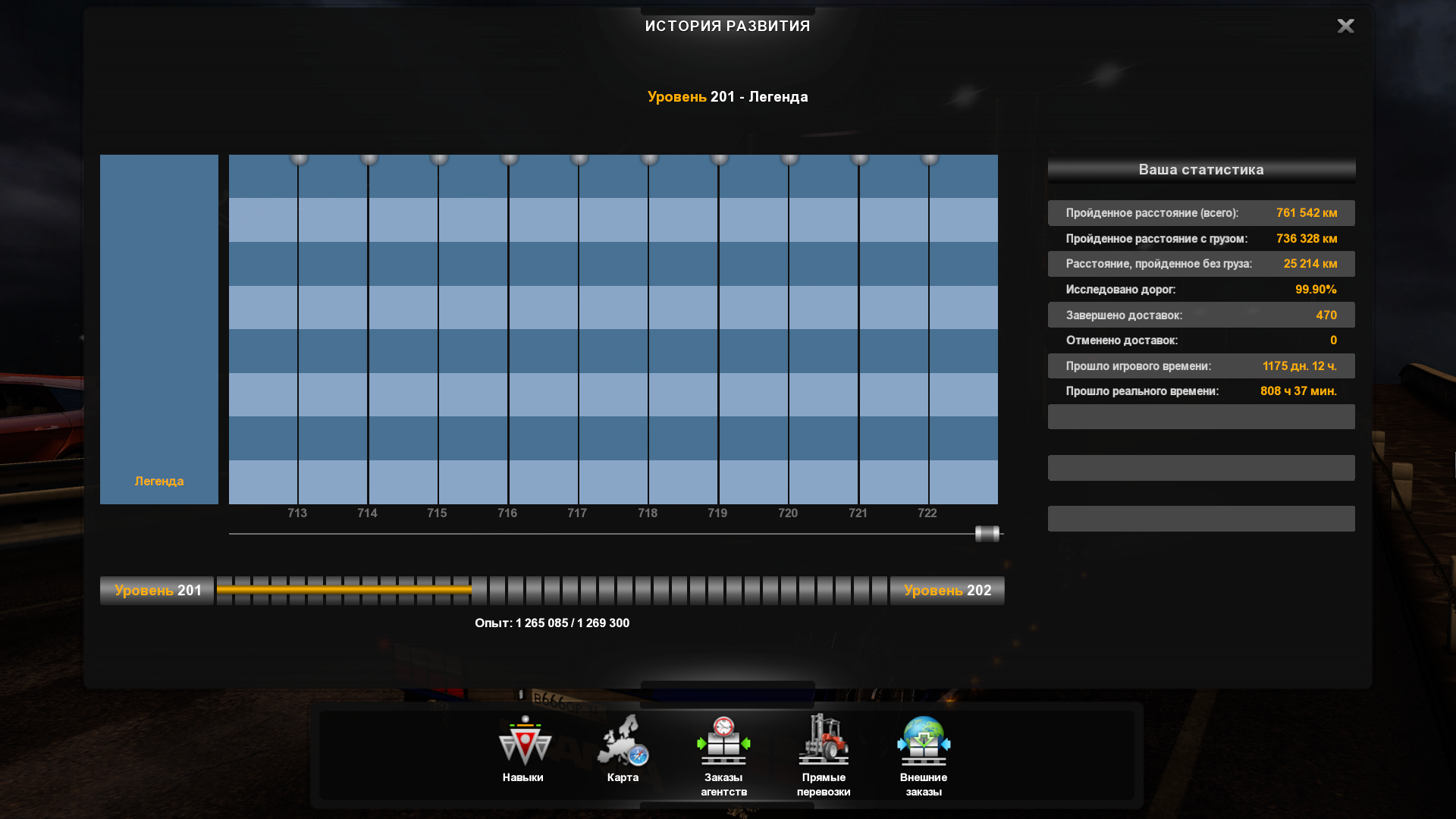Screen dimensions: 1456x819
Task: Click the axis label 713
Action: point(297,513)
